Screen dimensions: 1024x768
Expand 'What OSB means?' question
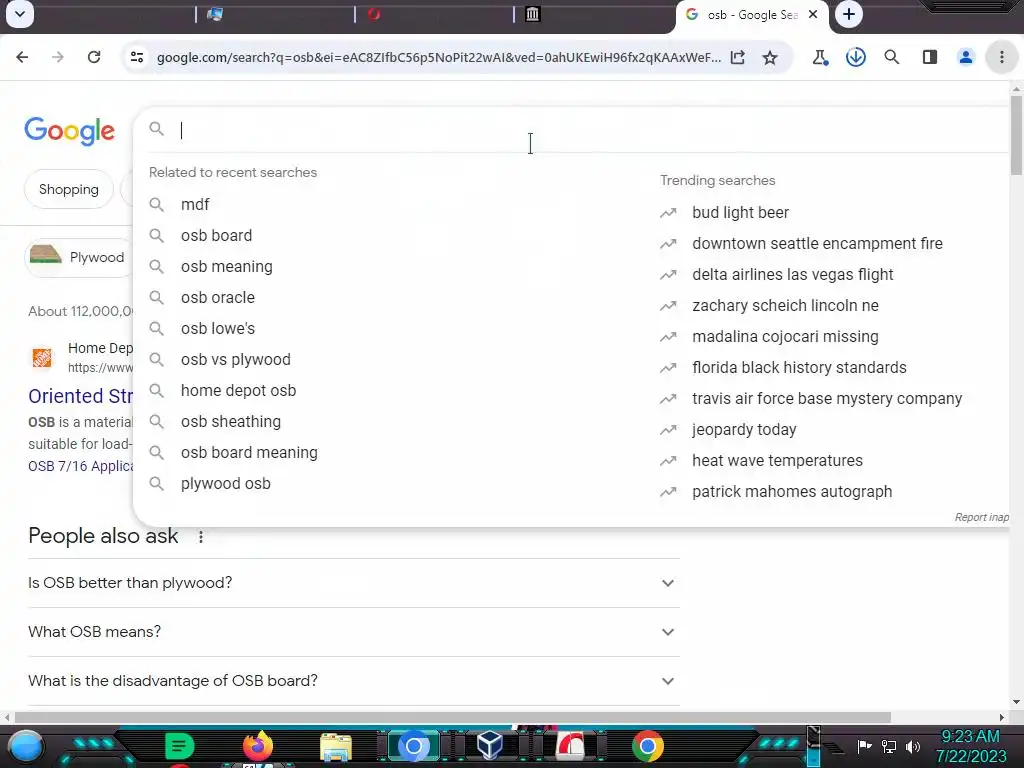click(353, 632)
